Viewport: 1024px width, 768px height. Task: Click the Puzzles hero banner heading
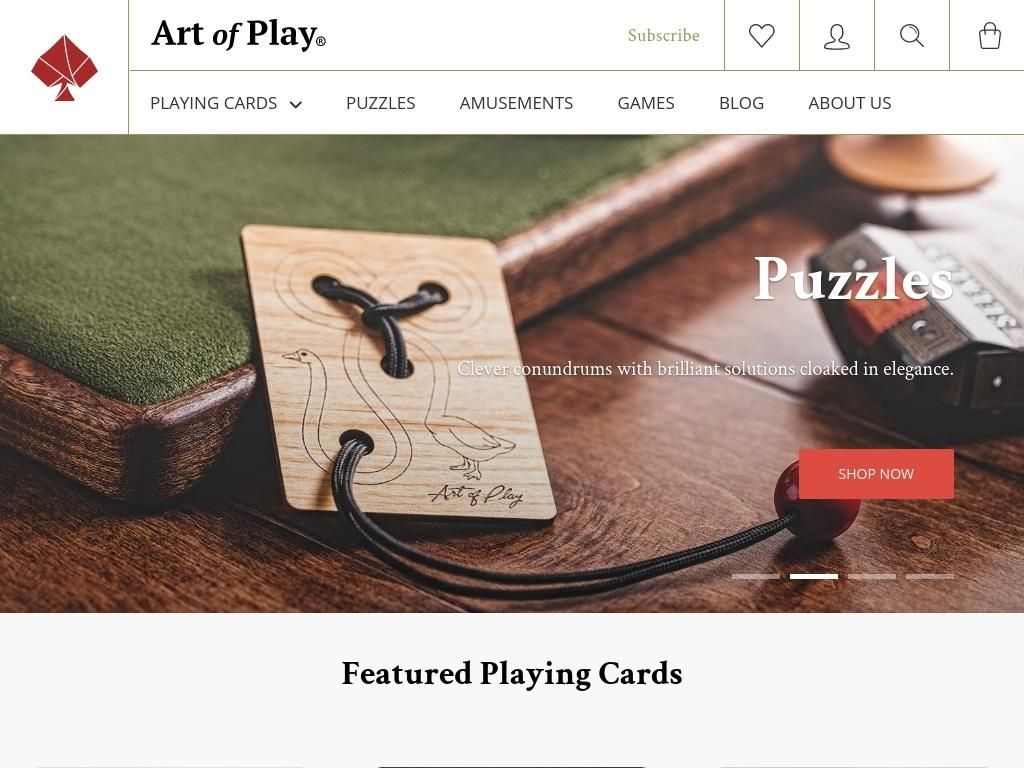point(854,279)
